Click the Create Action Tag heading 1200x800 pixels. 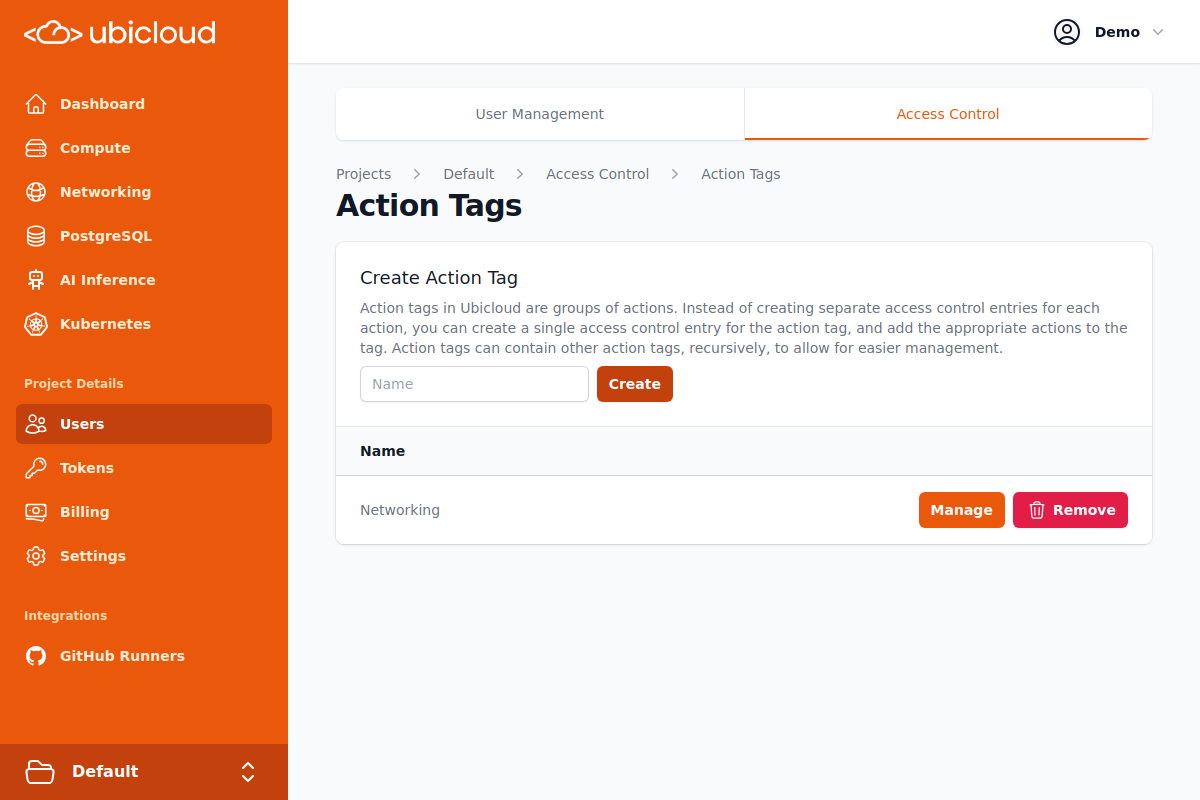[439, 278]
